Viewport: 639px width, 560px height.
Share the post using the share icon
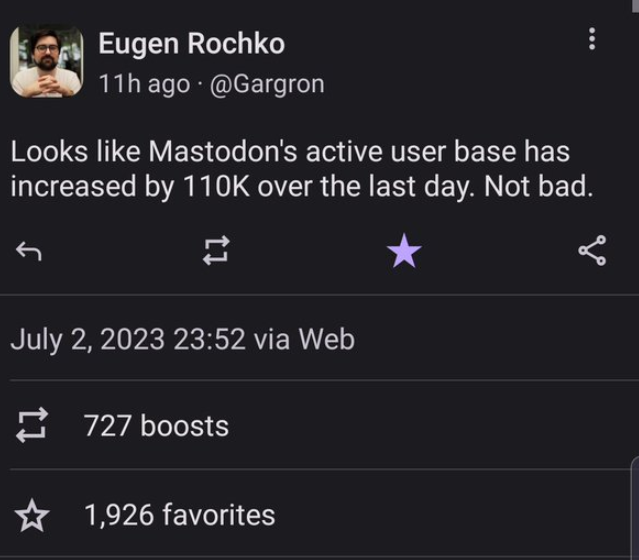(592, 250)
